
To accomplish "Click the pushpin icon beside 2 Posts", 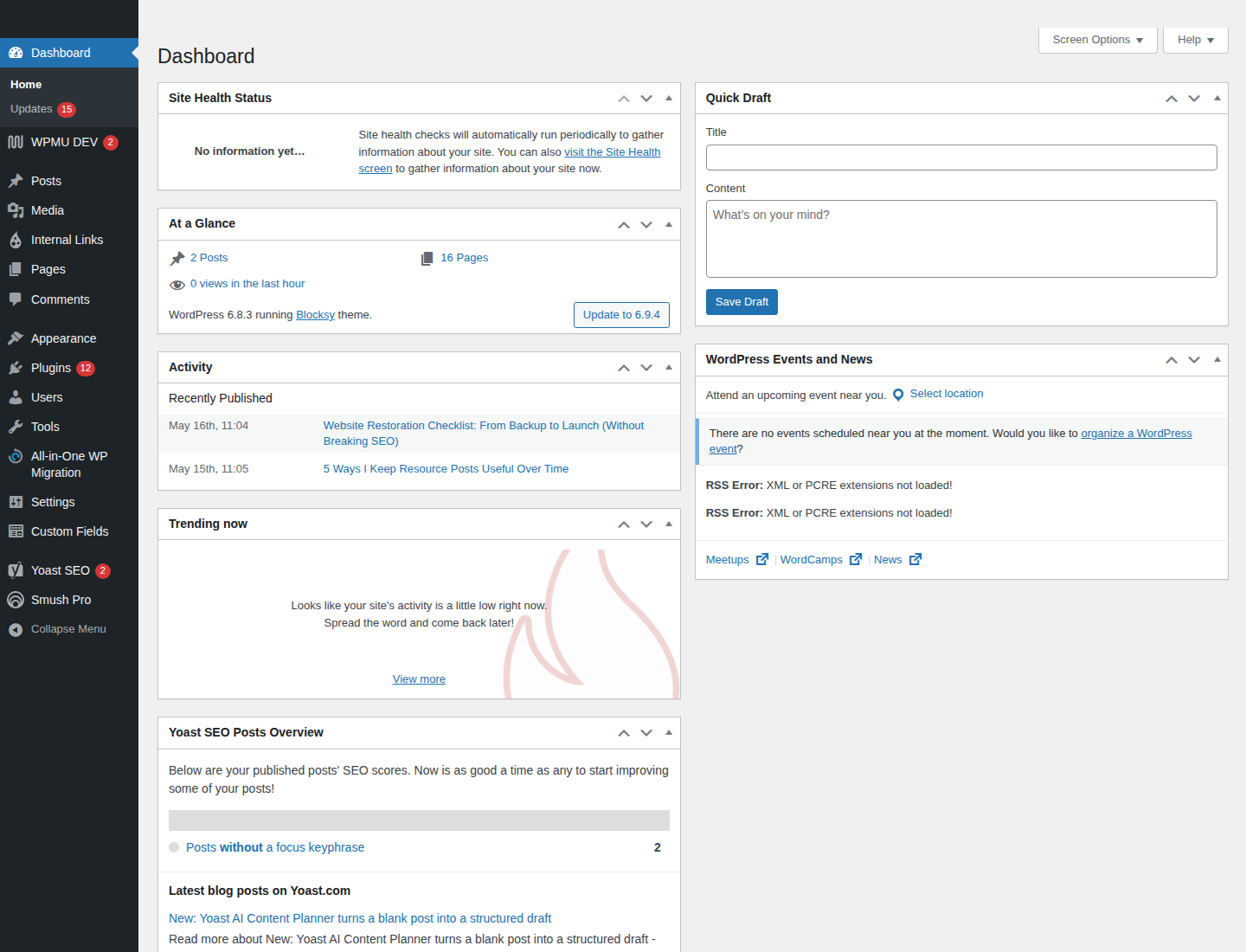I will pyautogui.click(x=177, y=258).
